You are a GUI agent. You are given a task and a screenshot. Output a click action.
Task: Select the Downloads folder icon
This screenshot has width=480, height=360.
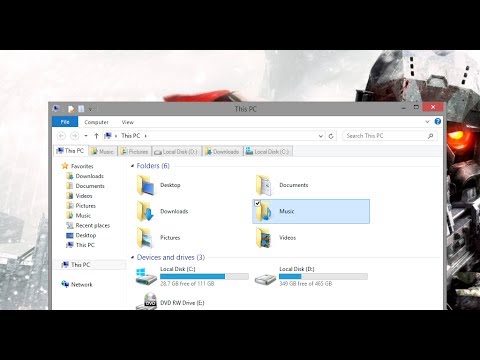point(145,211)
